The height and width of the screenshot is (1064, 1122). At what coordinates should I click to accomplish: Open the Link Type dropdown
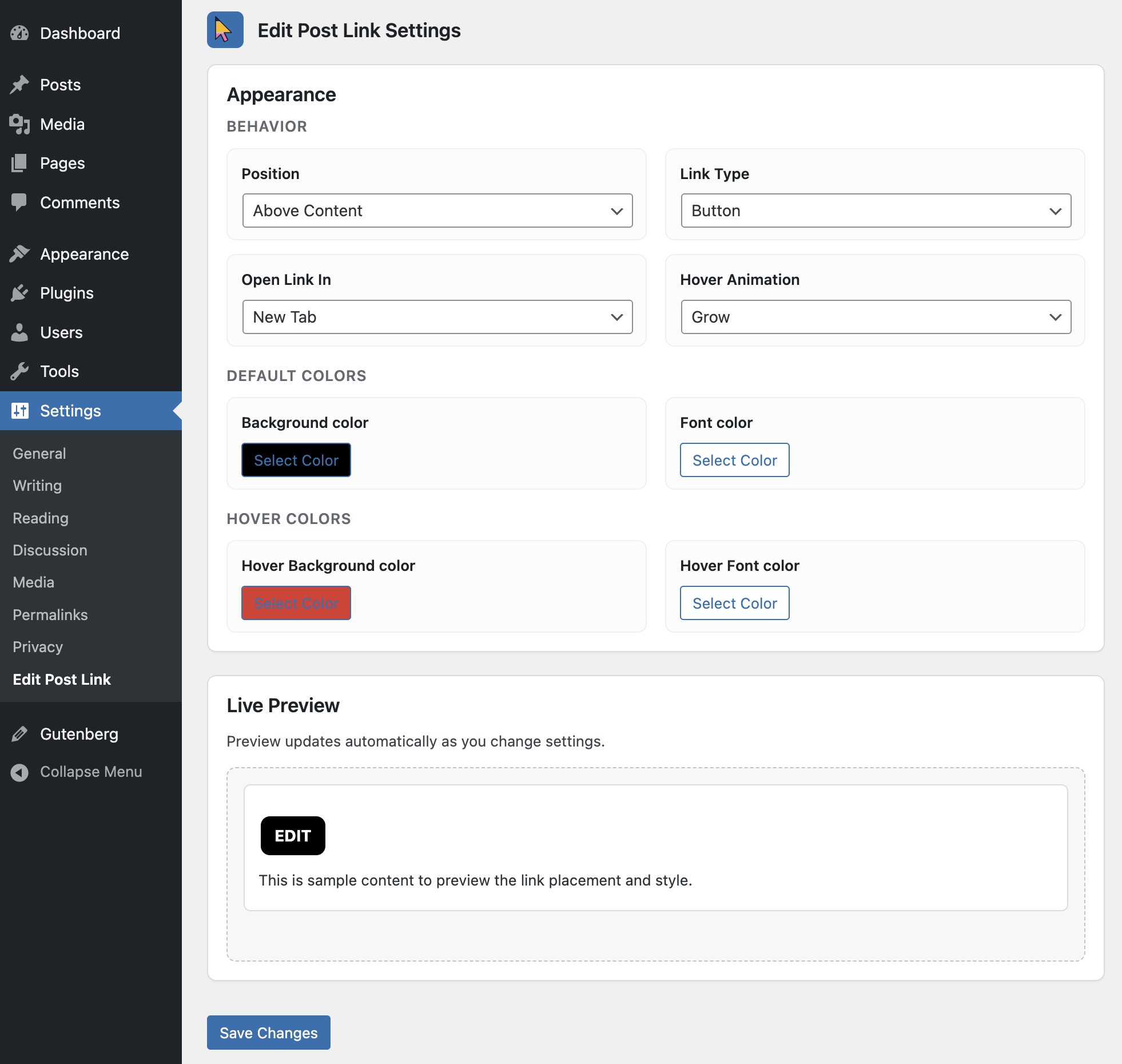[876, 211]
